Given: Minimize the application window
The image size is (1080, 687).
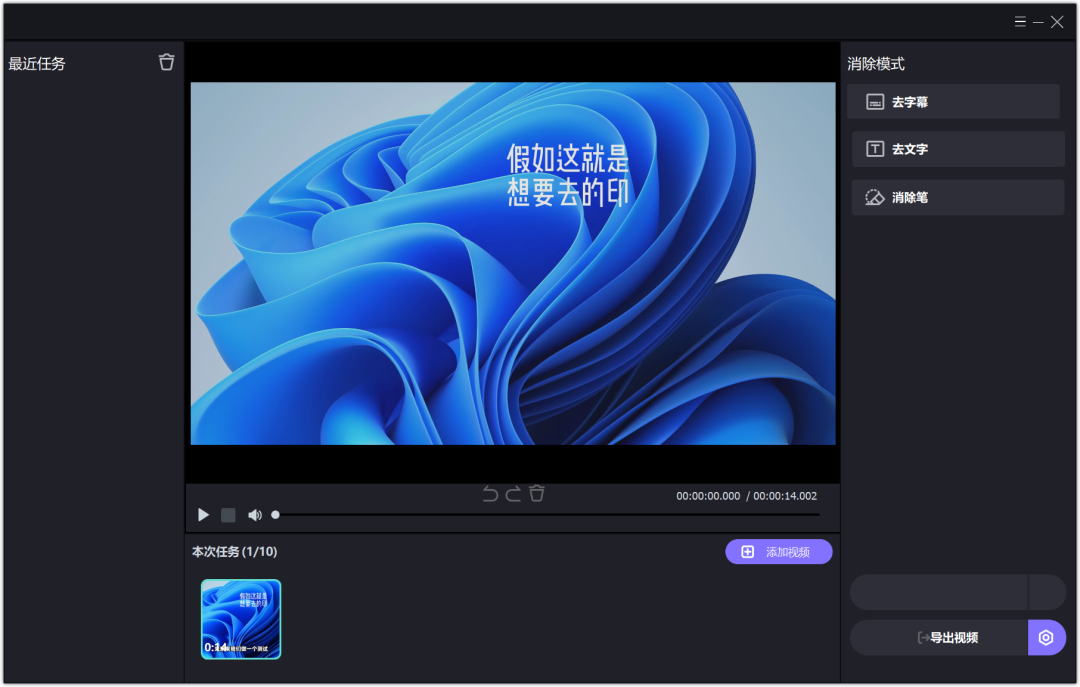Looking at the screenshot, I should (1038, 22).
